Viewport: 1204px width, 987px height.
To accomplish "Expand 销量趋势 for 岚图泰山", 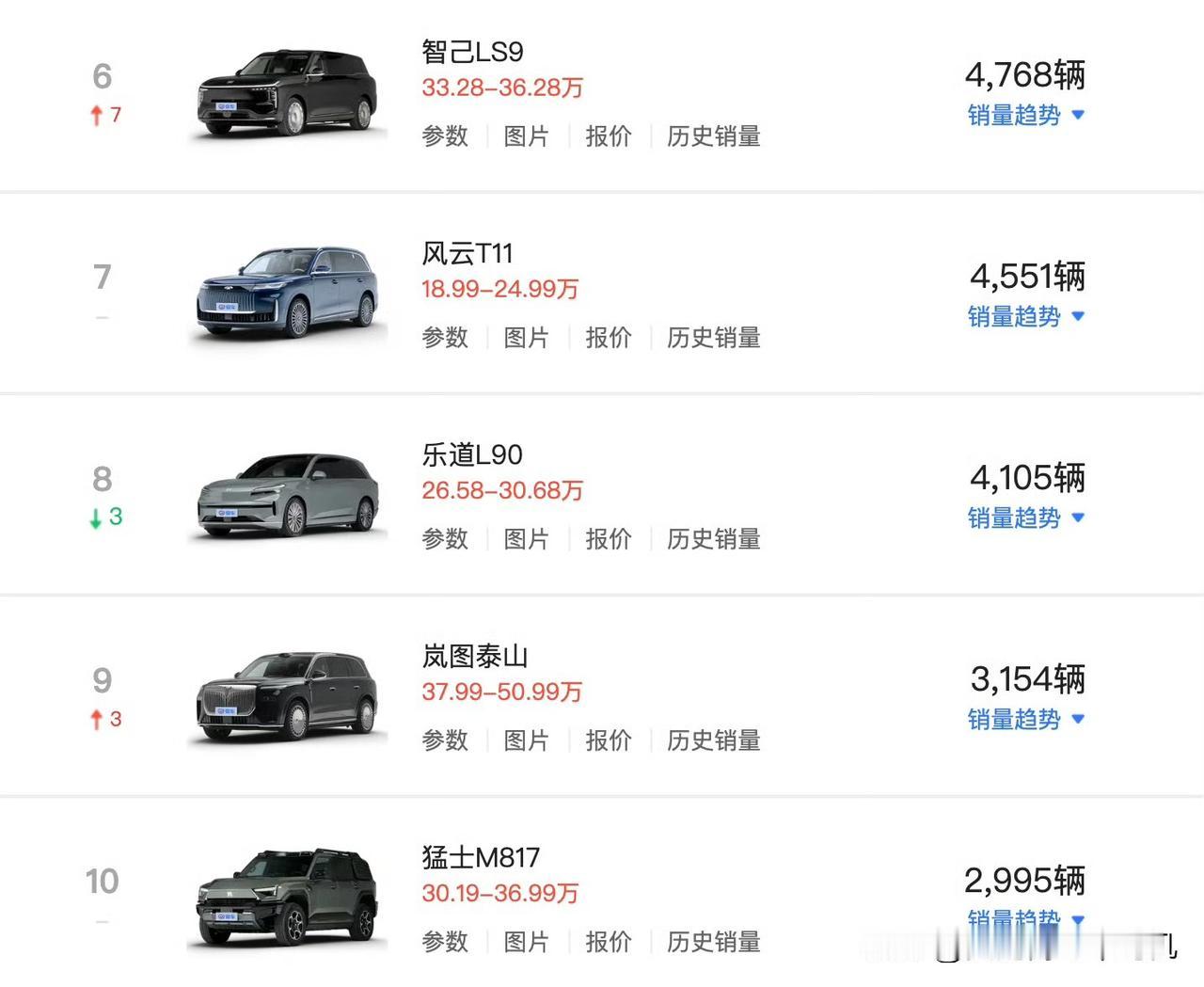I will point(1026,720).
